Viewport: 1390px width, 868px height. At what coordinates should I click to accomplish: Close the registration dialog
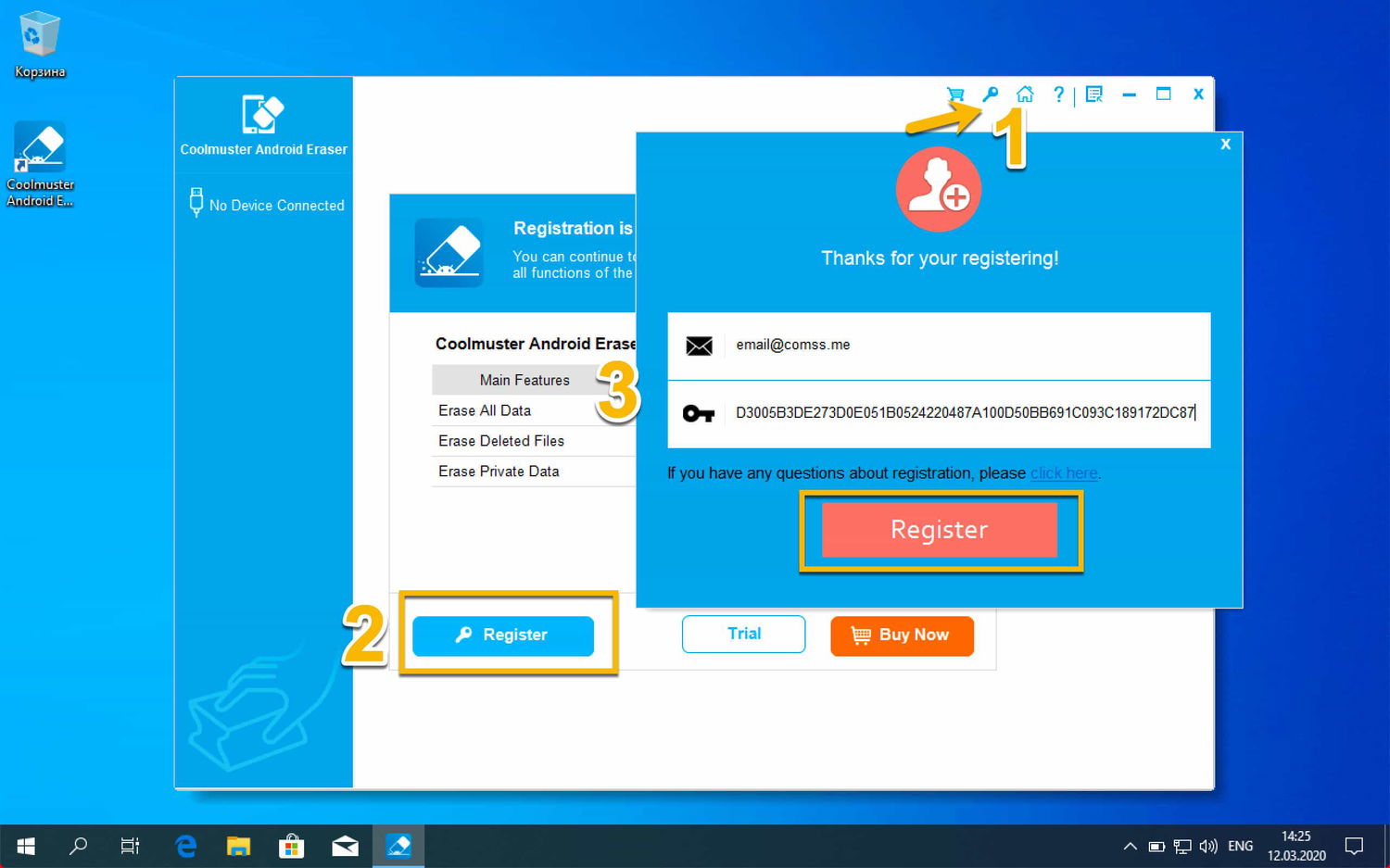click(x=1225, y=145)
